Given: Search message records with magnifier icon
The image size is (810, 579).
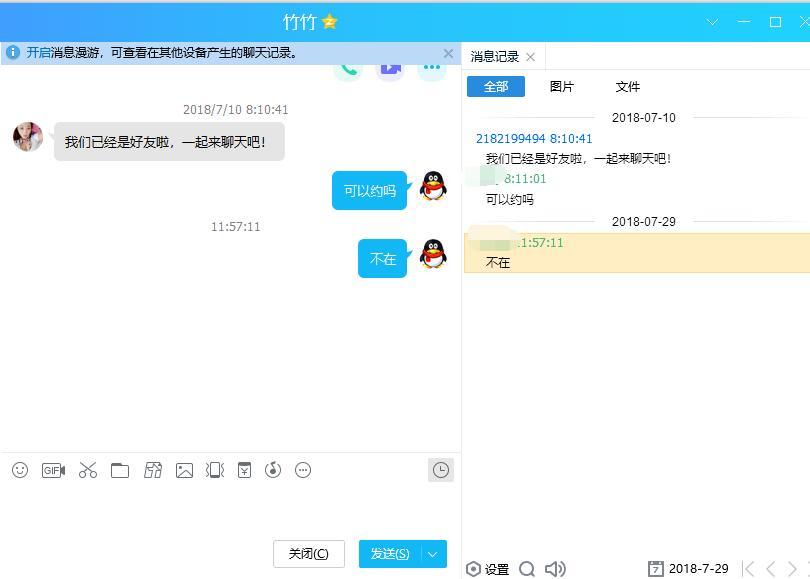Looking at the screenshot, I should pos(527,569).
